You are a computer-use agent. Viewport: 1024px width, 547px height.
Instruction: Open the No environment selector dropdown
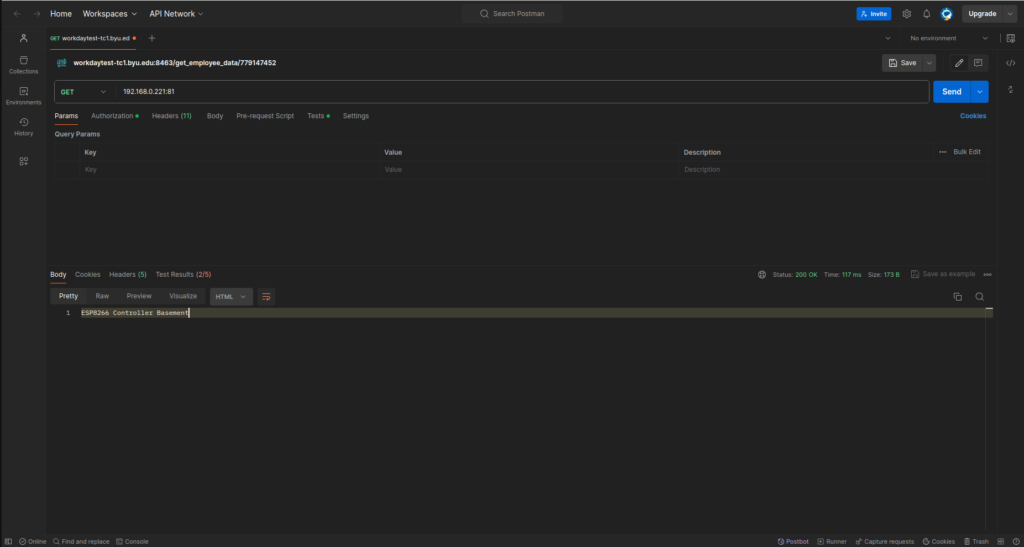[x=949, y=39]
